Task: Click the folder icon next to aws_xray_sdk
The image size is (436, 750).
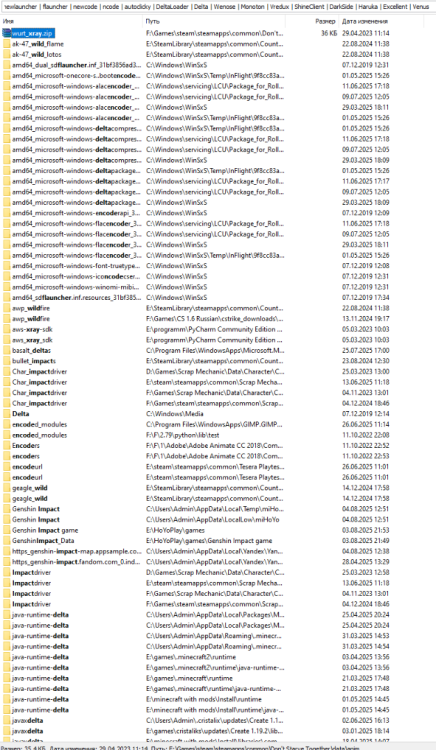Action: 7,340
